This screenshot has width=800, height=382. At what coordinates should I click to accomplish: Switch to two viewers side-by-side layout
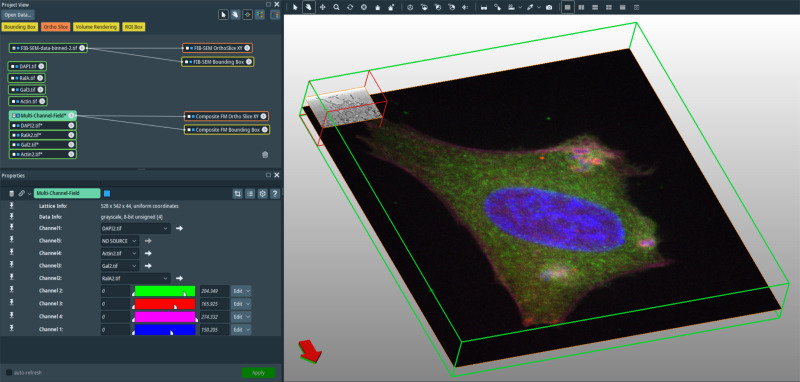[581, 7]
